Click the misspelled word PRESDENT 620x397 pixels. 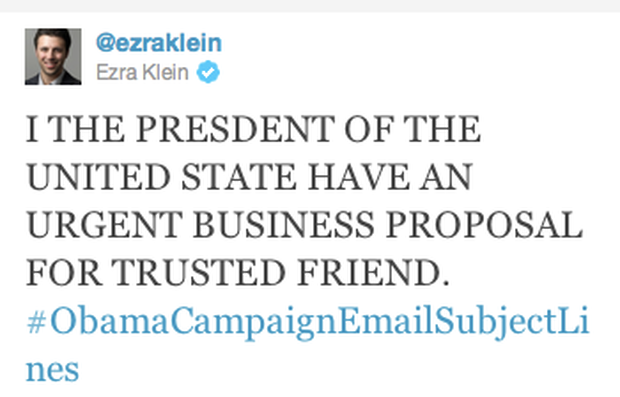point(235,129)
